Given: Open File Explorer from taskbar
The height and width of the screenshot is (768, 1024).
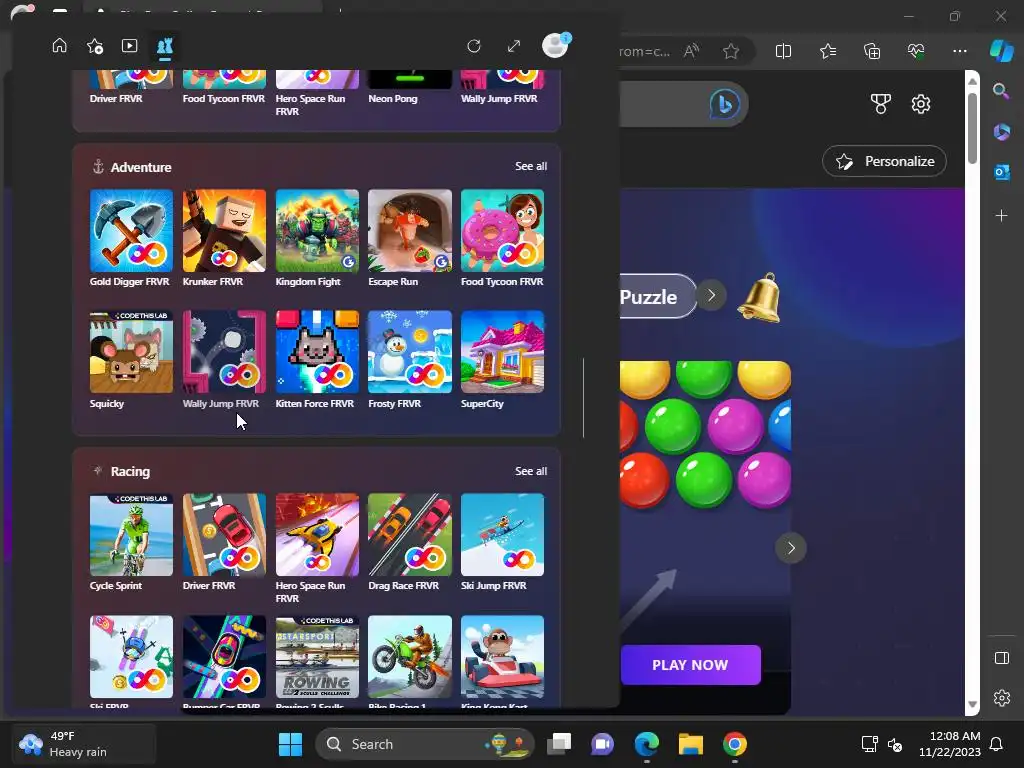Looking at the screenshot, I should point(690,744).
